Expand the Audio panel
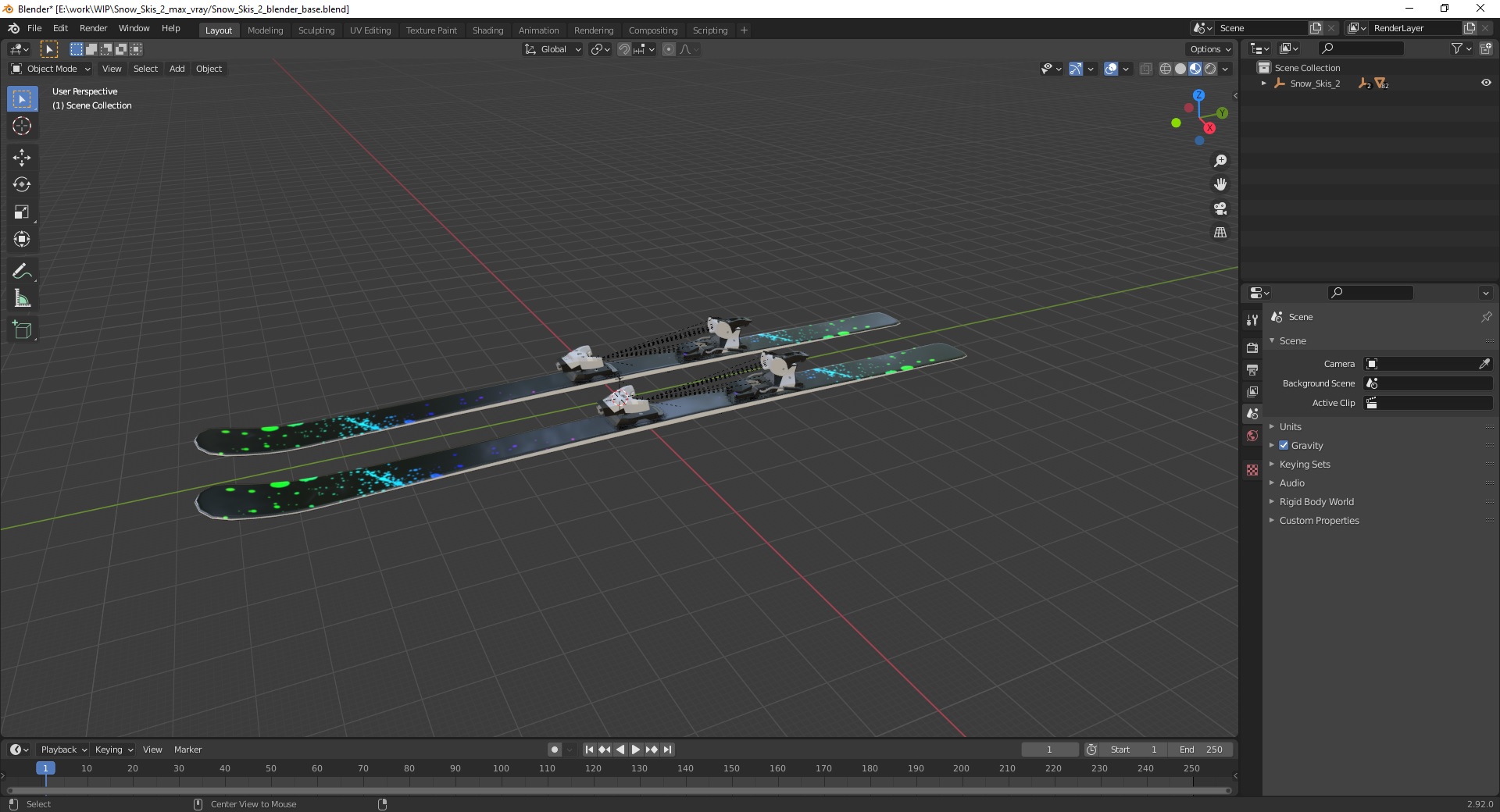The height and width of the screenshot is (812, 1500). click(x=1291, y=483)
